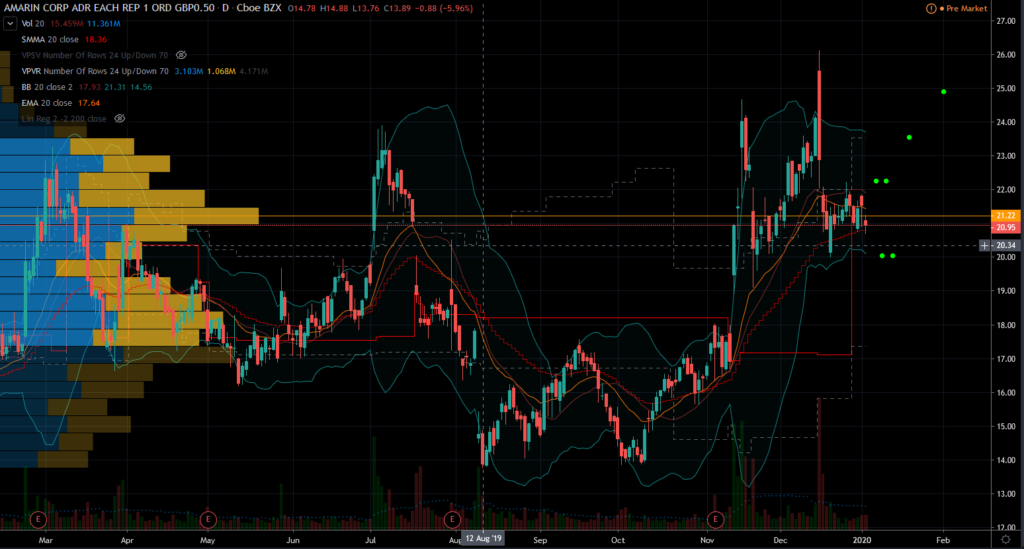Click the Feb label on time axis
1024x549 pixels.
[942, 541]
